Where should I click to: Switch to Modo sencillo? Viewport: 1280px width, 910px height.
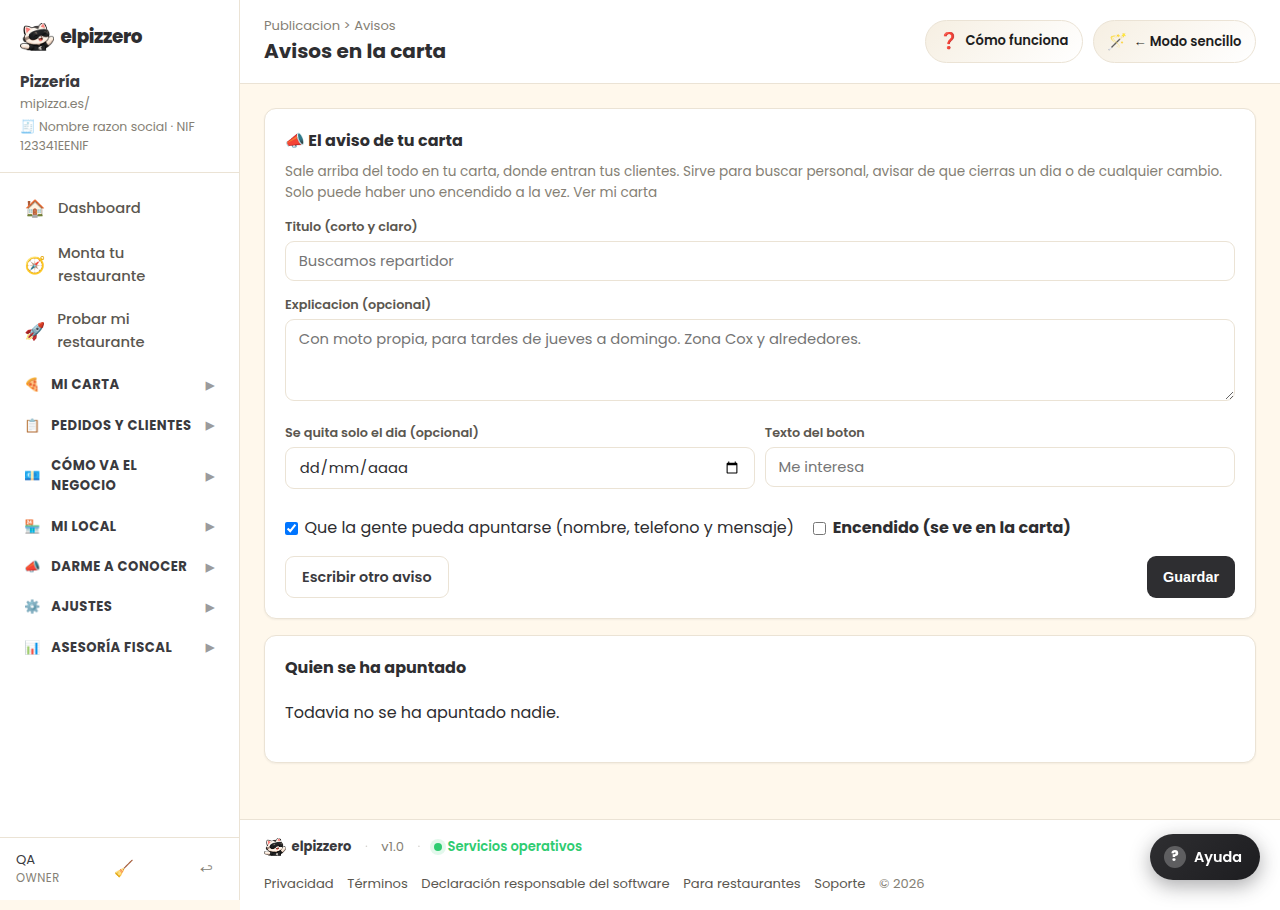[x=1174, y=41]
